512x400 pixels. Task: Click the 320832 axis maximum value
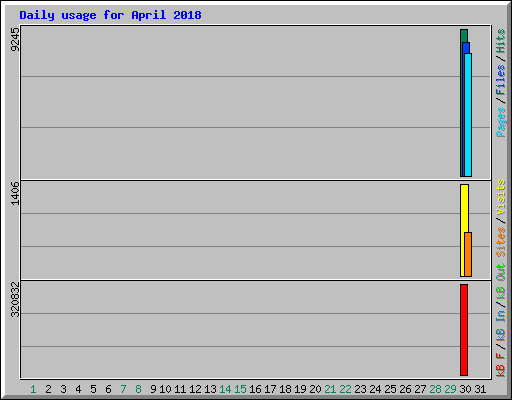click(15, 299)
